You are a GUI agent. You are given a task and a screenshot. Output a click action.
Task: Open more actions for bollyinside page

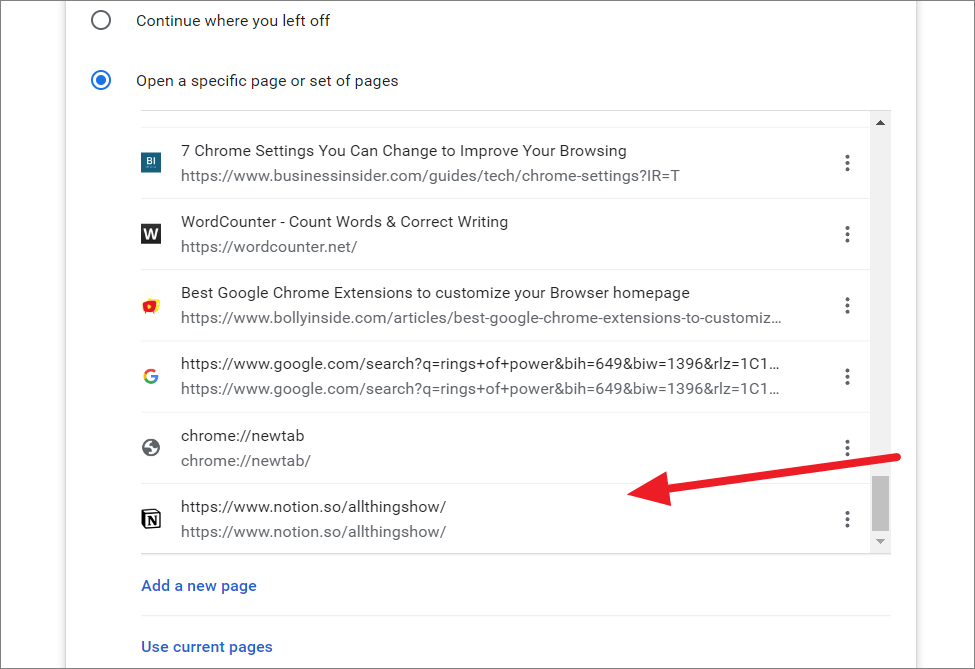click(847, 305)
